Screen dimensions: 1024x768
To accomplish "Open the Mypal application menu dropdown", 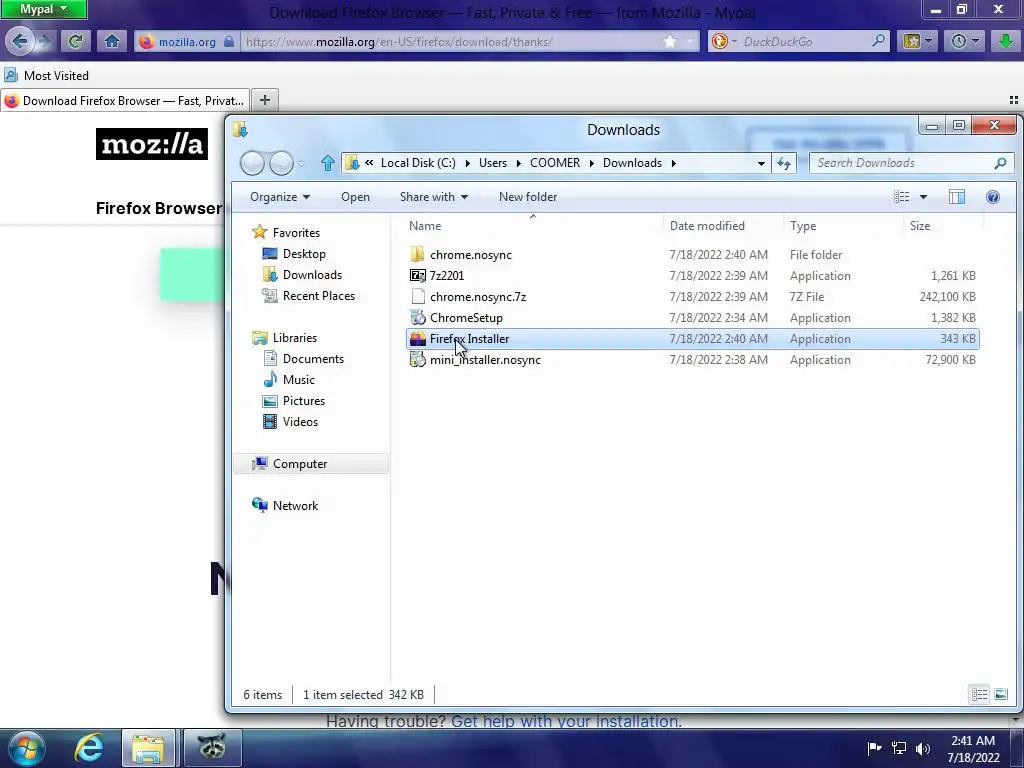I will 43,9.
